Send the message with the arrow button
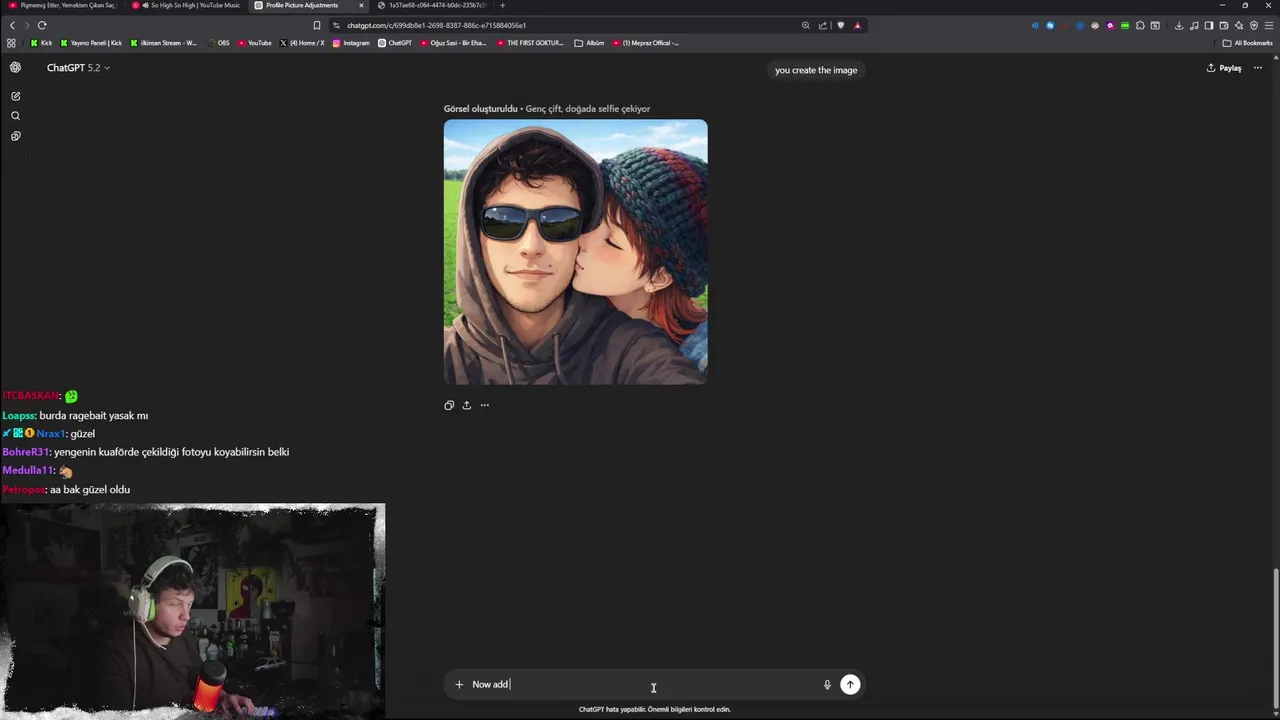Image resolution: width=1280 pixels, height=720 pixels. point(850,684)
